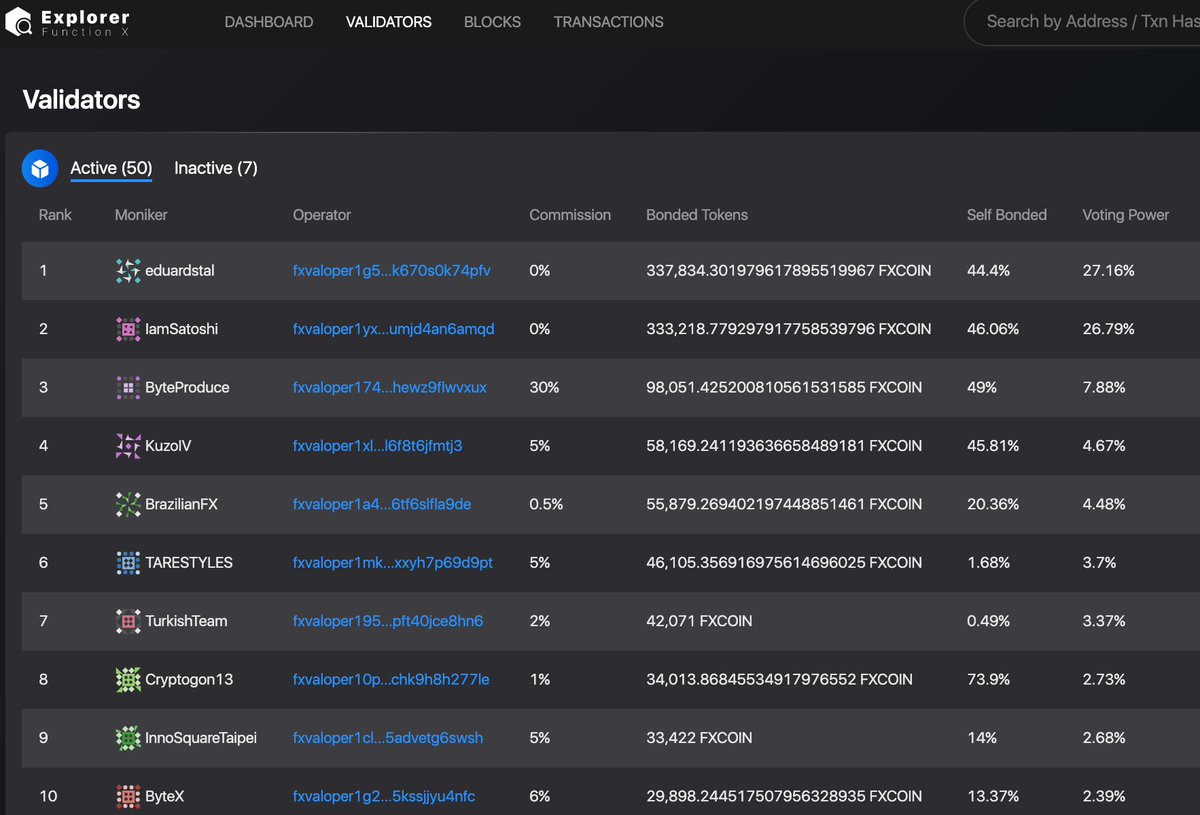This screenshot has height=815, width=1200.
Task: Click the 30% commission value
Action: click(544, 387)
